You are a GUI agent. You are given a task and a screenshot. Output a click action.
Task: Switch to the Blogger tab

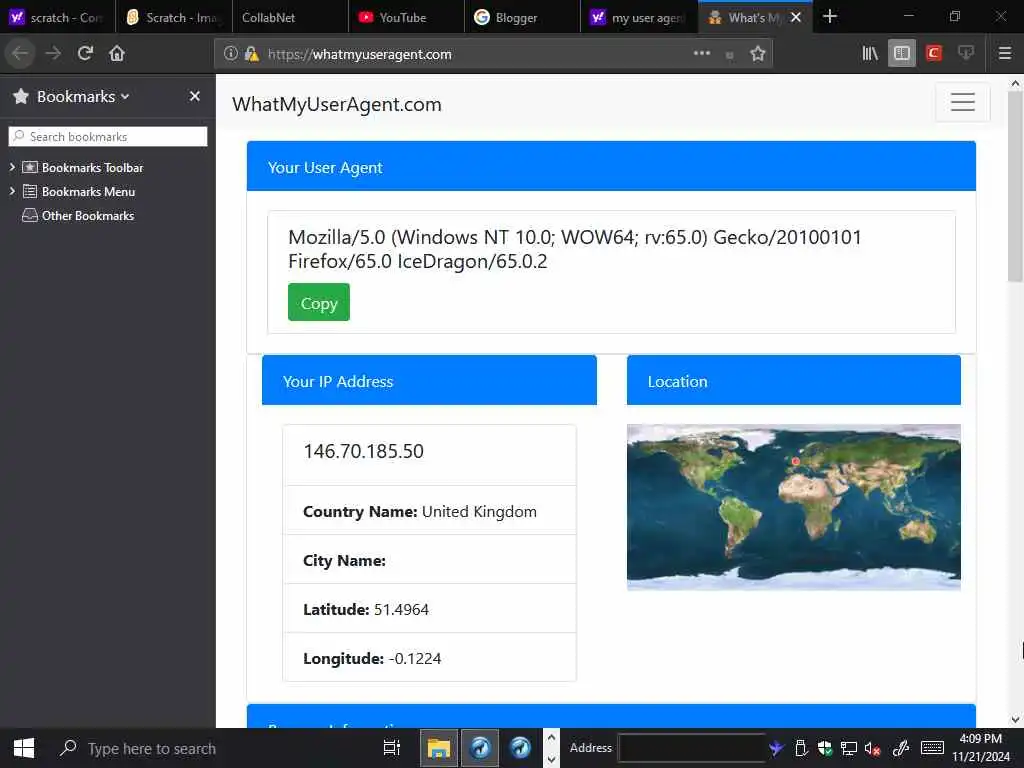tap(522, 17)
